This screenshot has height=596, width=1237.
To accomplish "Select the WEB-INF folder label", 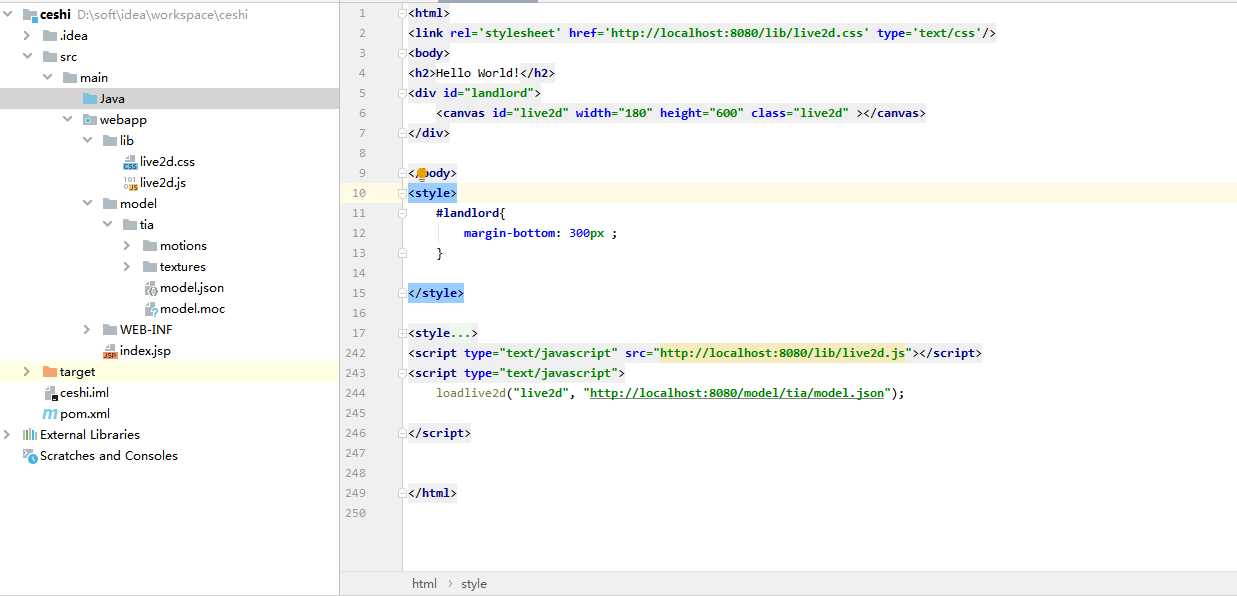I will click(146, 330).
